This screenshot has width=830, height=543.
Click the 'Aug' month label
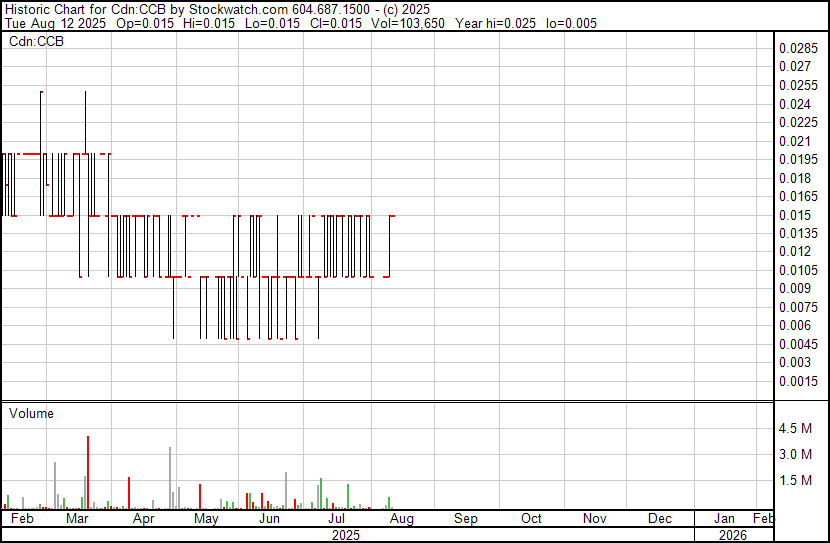402,518
